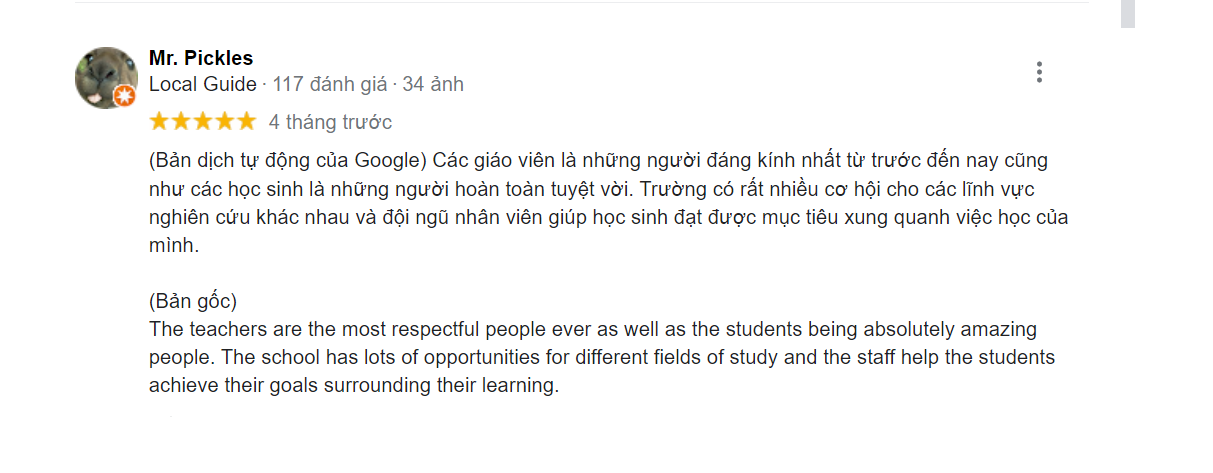Viewport: 1213px width, 473px height.
Task: Click the original English review paragraph
Action: (600, 357)
